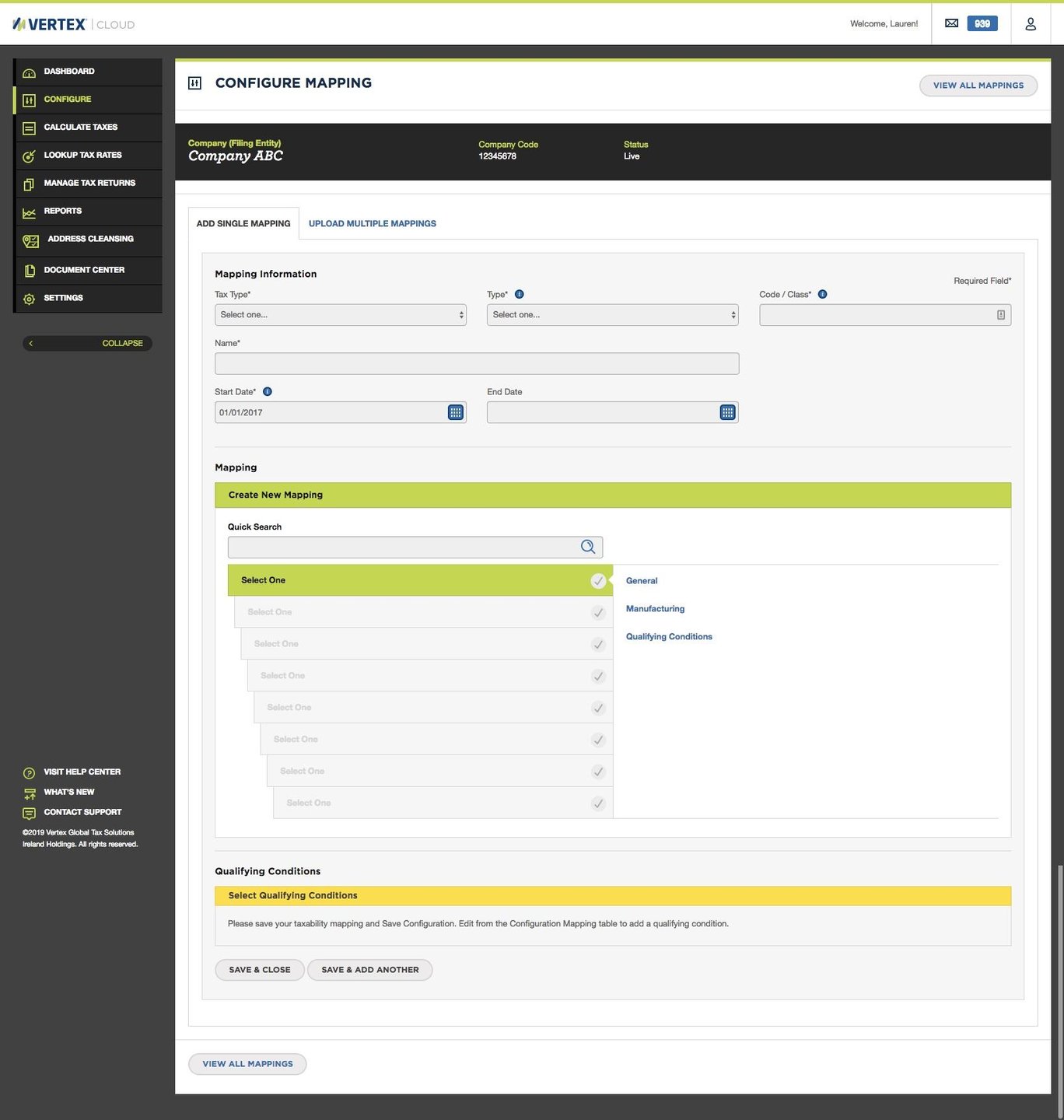1064x1120 pixels.
Task: Click the Calculate Taxes sidebar icon
Action: (29, 128)
